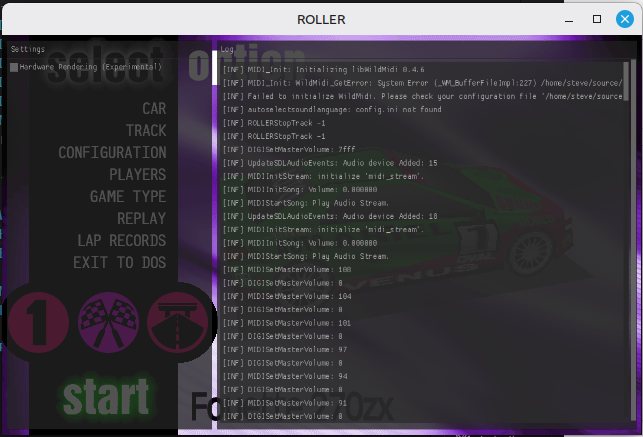
Task: Click the DIGISetMasterVolume: 7fff log line
Action: 289,150
